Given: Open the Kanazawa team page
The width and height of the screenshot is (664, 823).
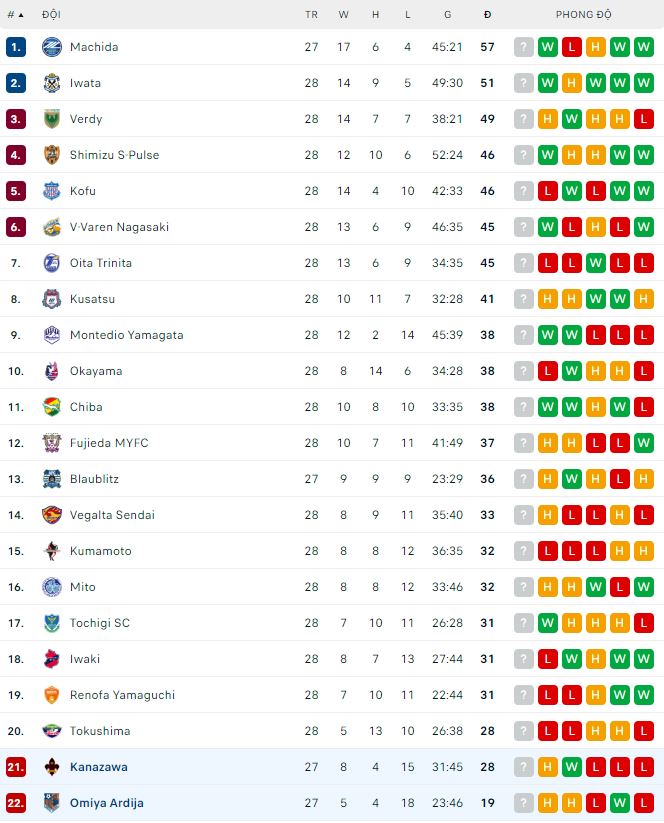Looking at the screenshot, I should click(x=98, y=767).
